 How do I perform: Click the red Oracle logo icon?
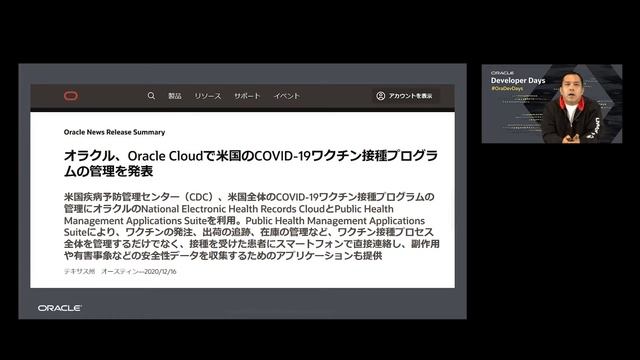71,96
